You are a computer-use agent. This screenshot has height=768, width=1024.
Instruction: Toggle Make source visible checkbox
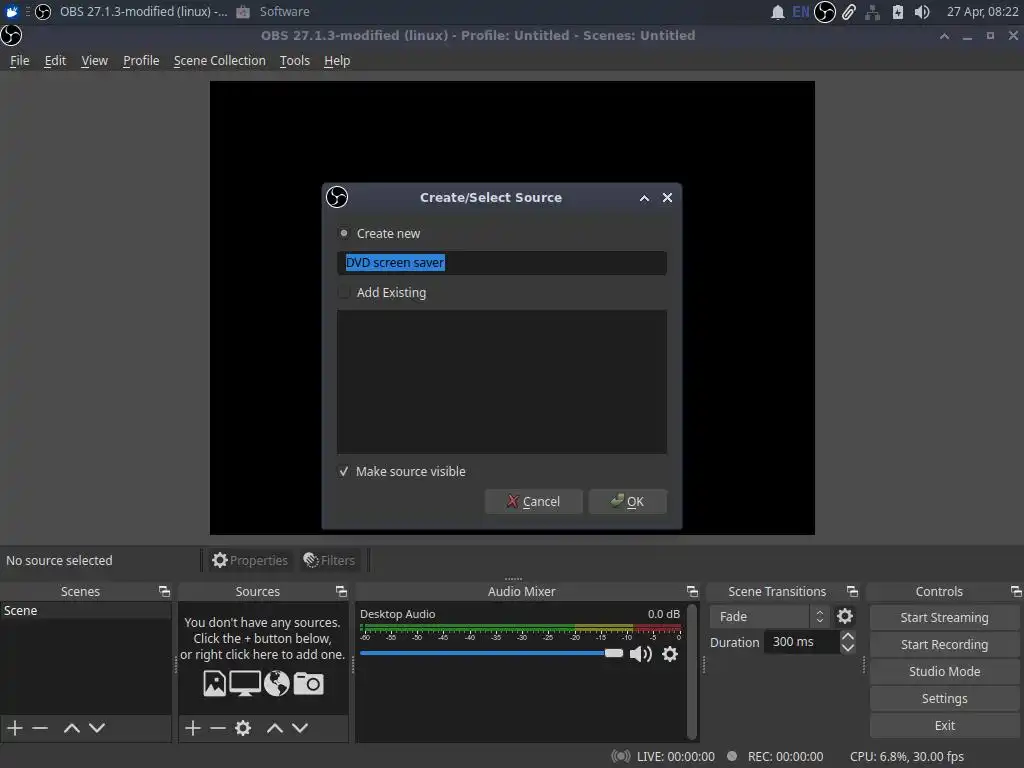pos(344,472)
